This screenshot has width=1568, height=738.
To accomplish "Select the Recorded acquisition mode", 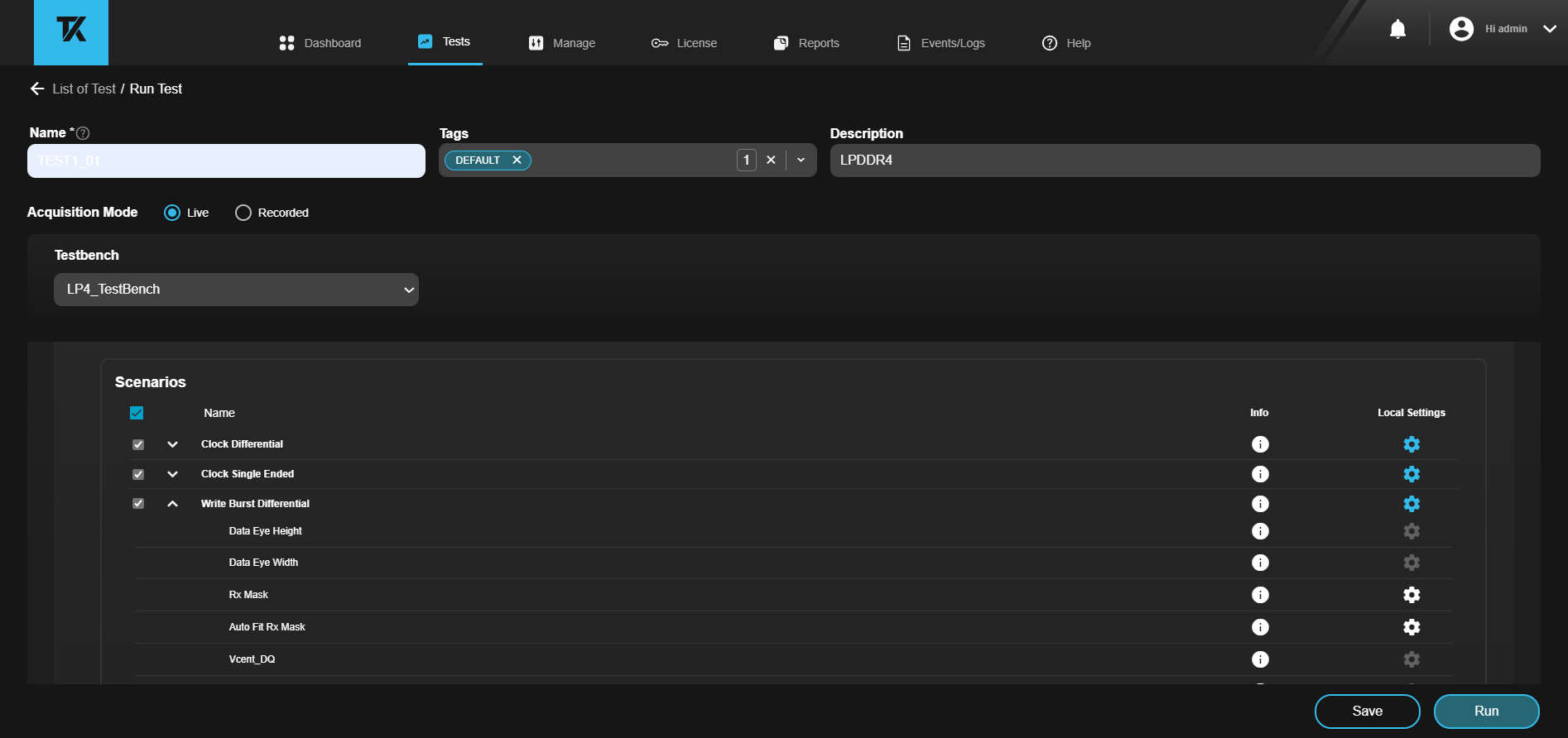I will click(243, 213).
